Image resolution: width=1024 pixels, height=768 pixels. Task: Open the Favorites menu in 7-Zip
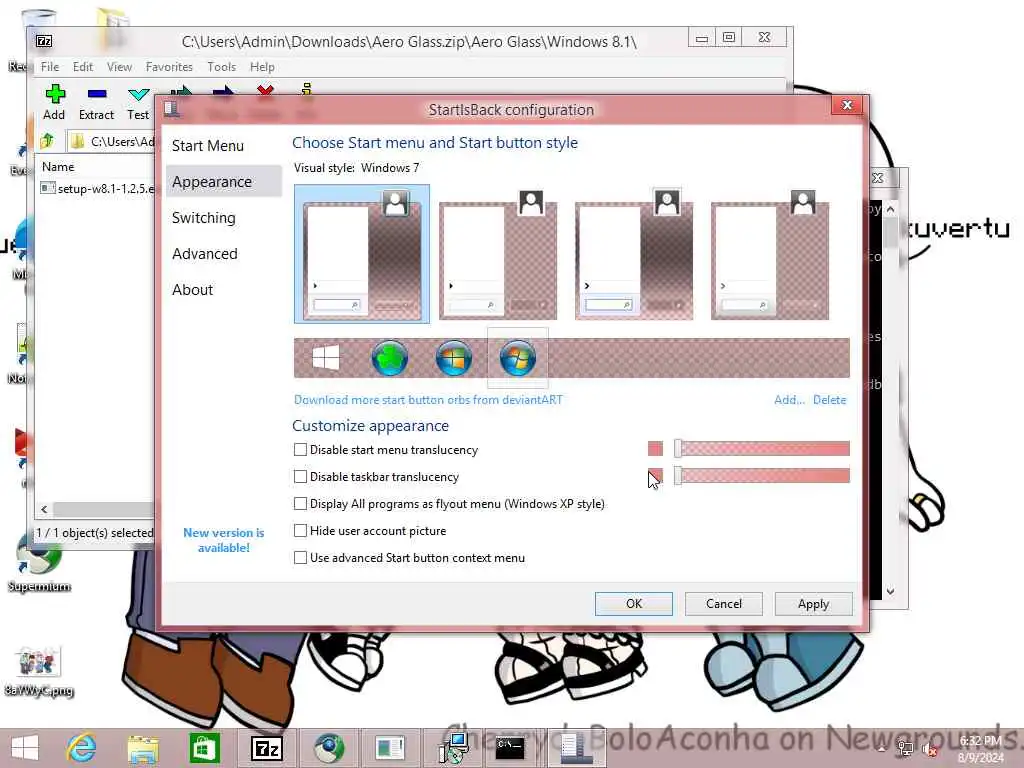pyautogui.click(x=169, y=67)
